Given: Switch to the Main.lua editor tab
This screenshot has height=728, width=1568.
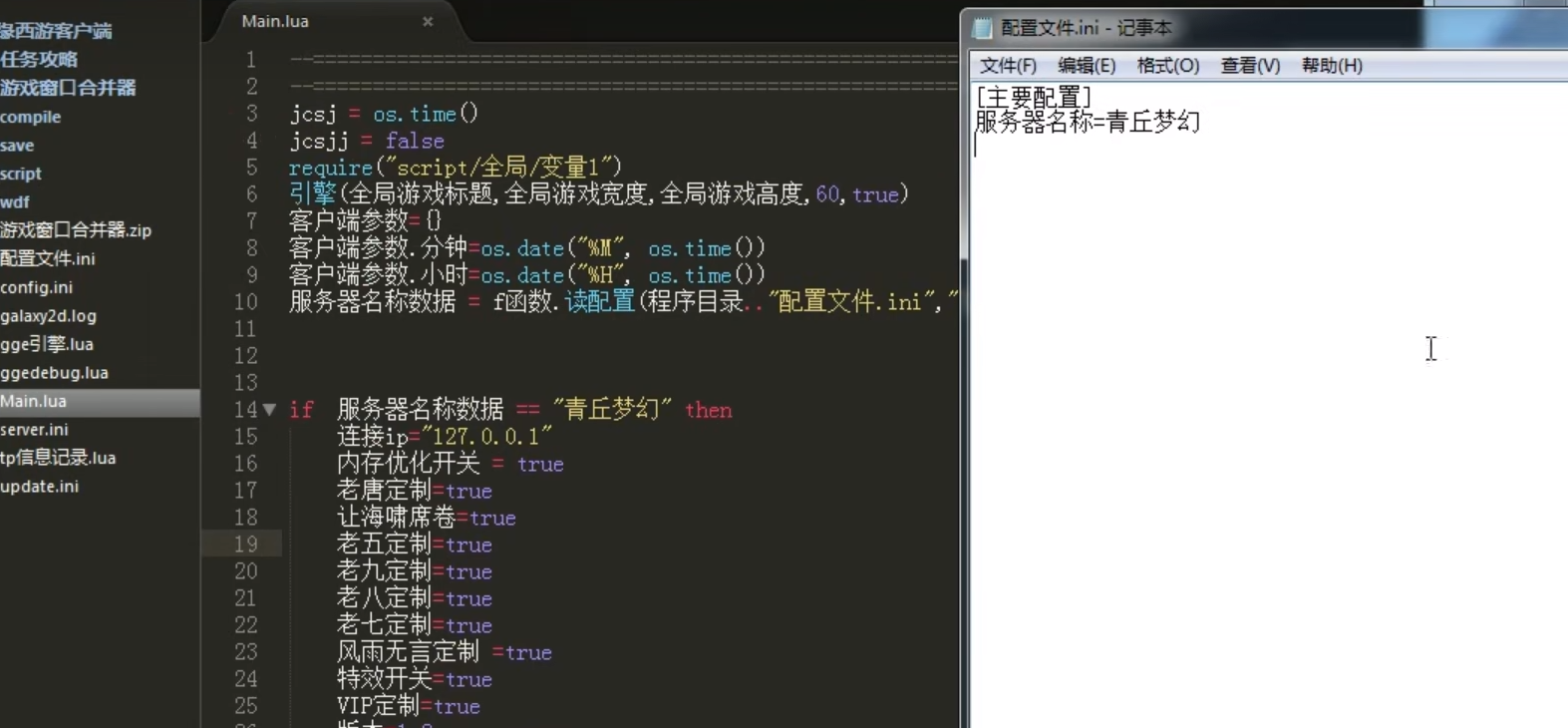Looking at the screenshot, I should point(275,21).
